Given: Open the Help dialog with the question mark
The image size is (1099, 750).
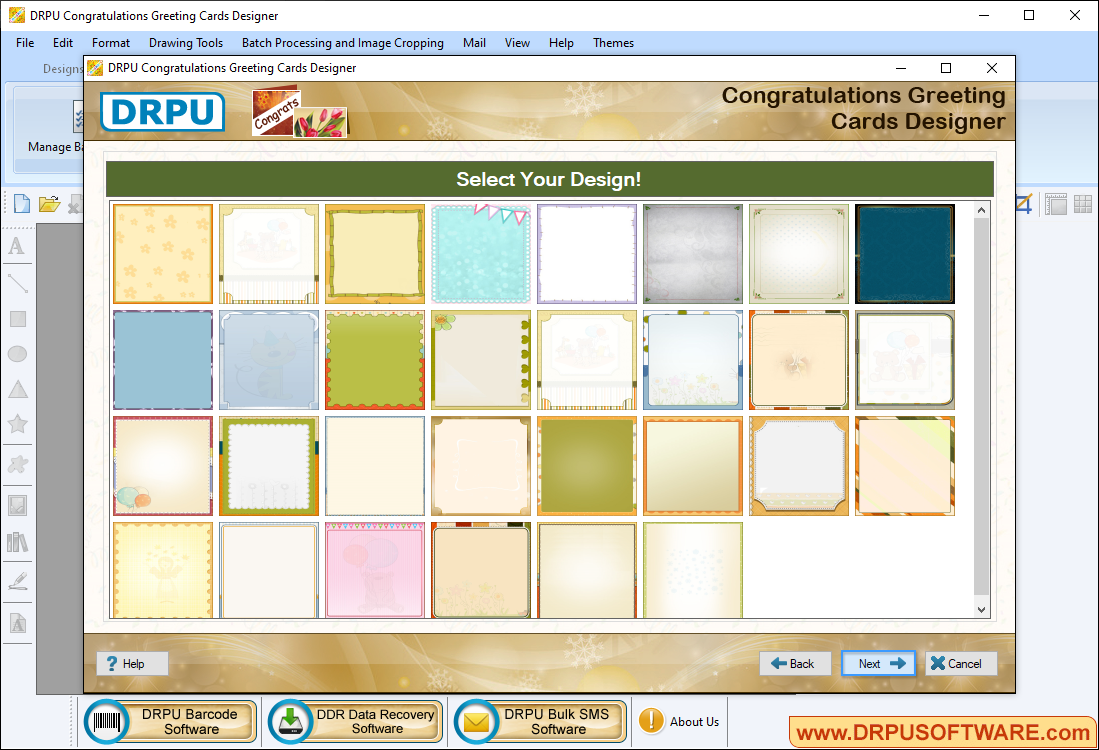Looking at the screenshot, I should pyautogui.click(x=131, y=663).
